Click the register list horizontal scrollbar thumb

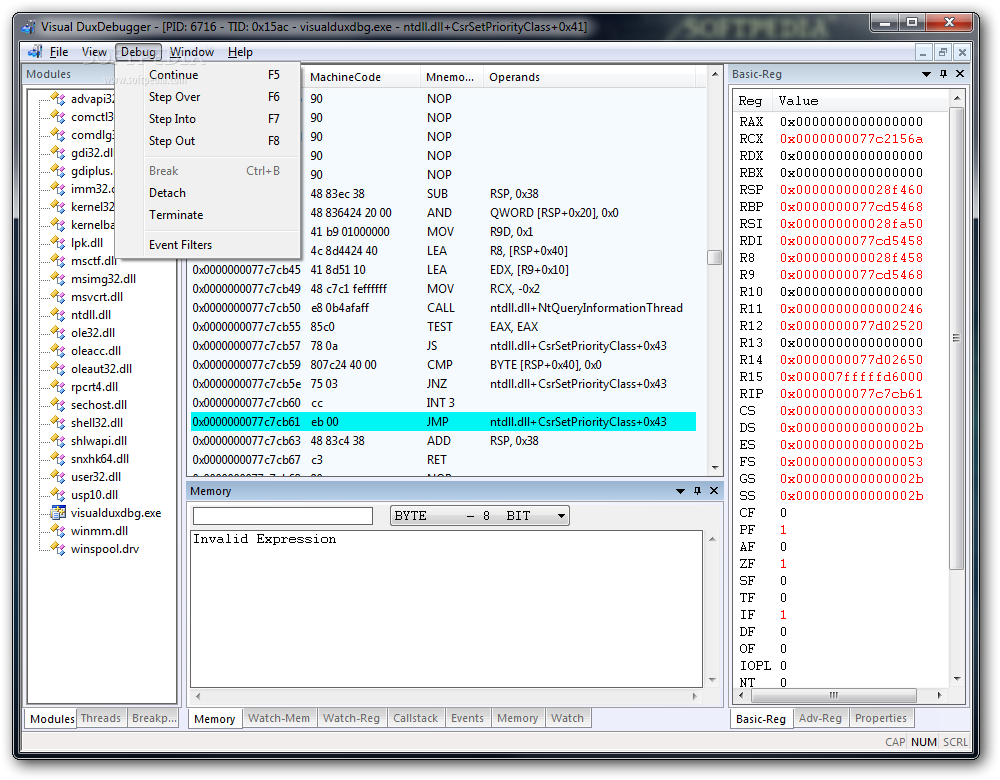point(833,695)
